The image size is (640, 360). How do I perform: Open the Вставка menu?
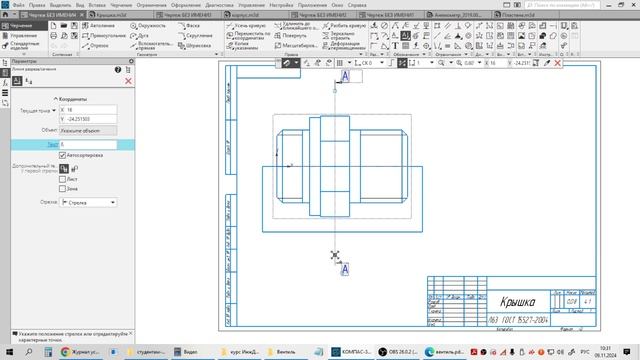point(97,5)
